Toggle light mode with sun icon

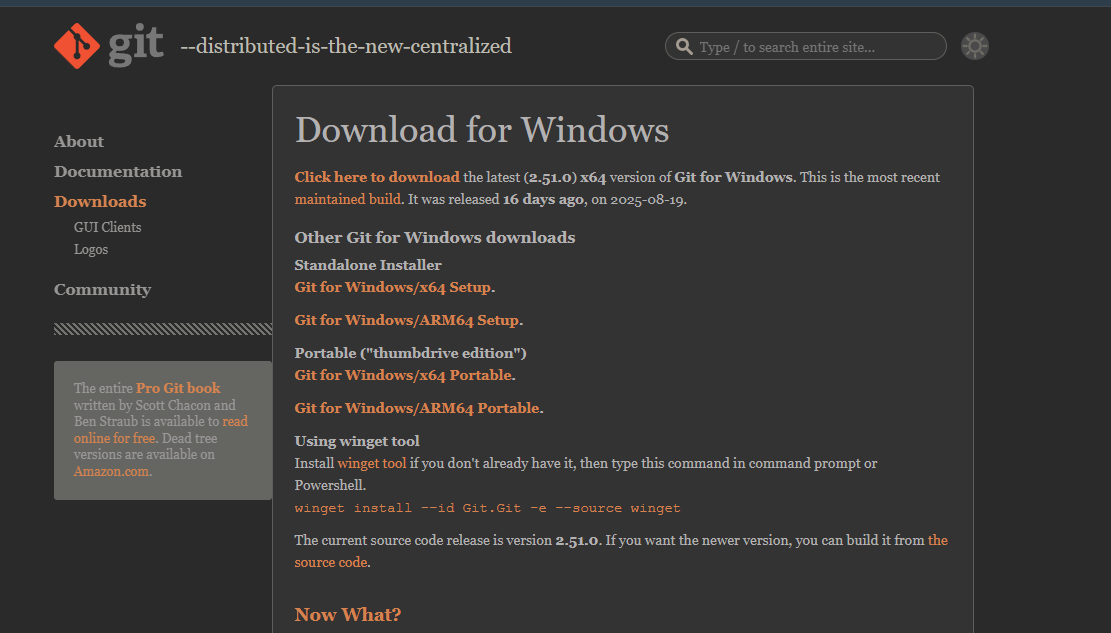974,46
